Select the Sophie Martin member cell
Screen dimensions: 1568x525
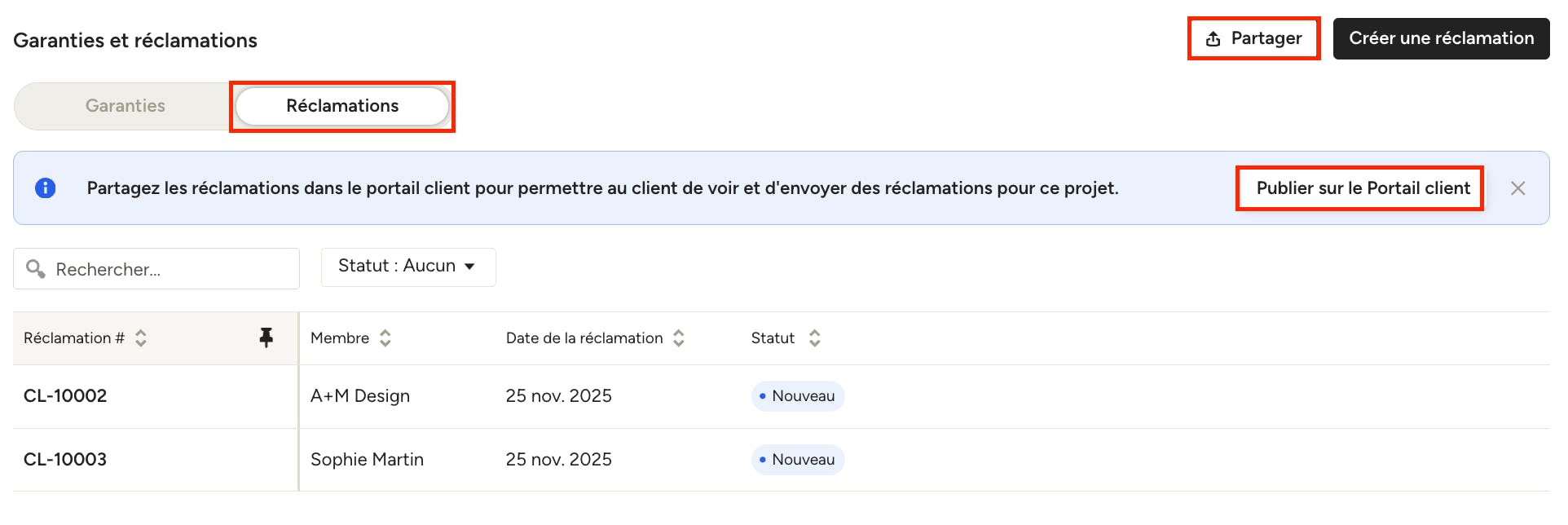(367, 460)
